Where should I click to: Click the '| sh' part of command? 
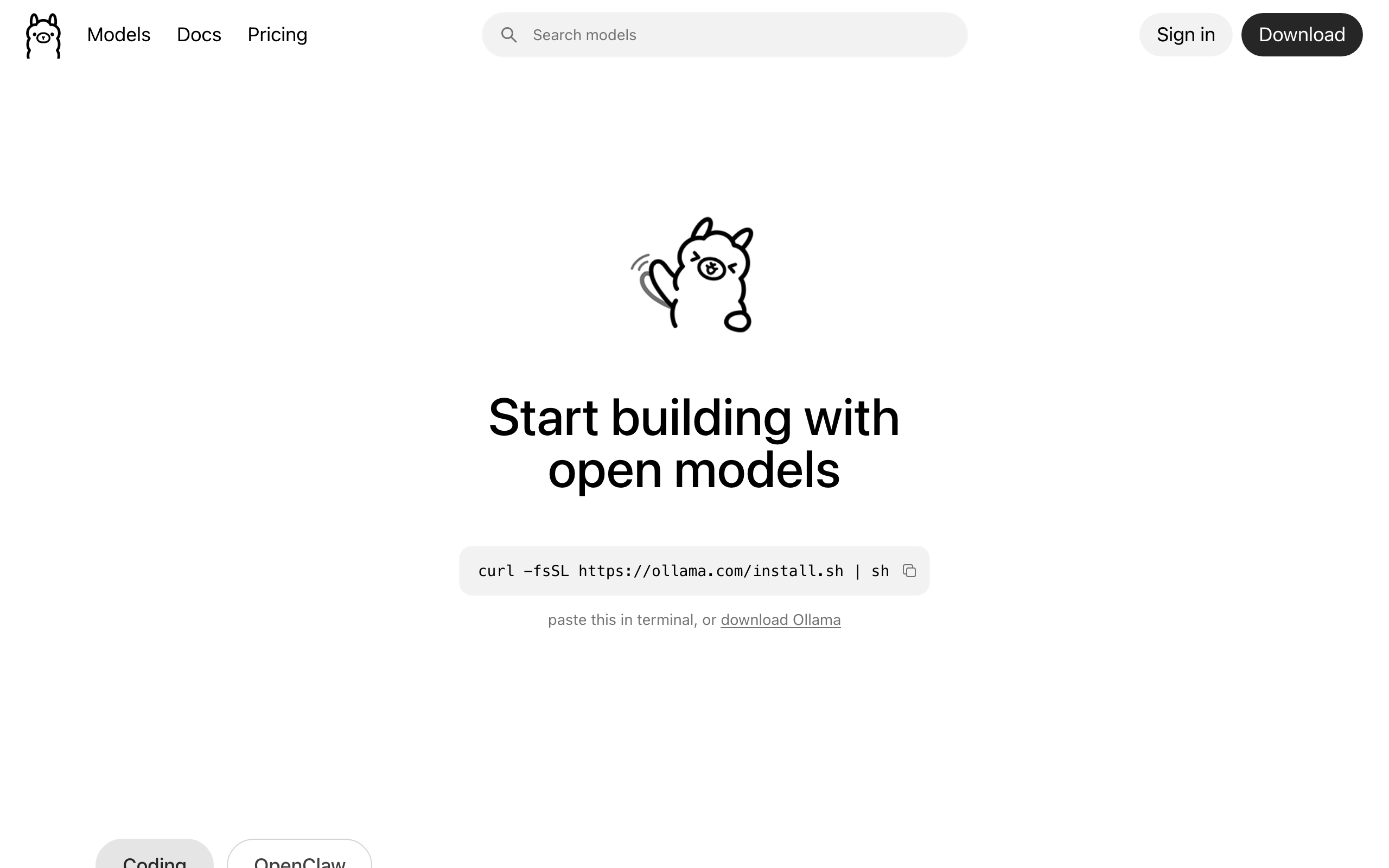pyautogui.click(x=871, y=571)
